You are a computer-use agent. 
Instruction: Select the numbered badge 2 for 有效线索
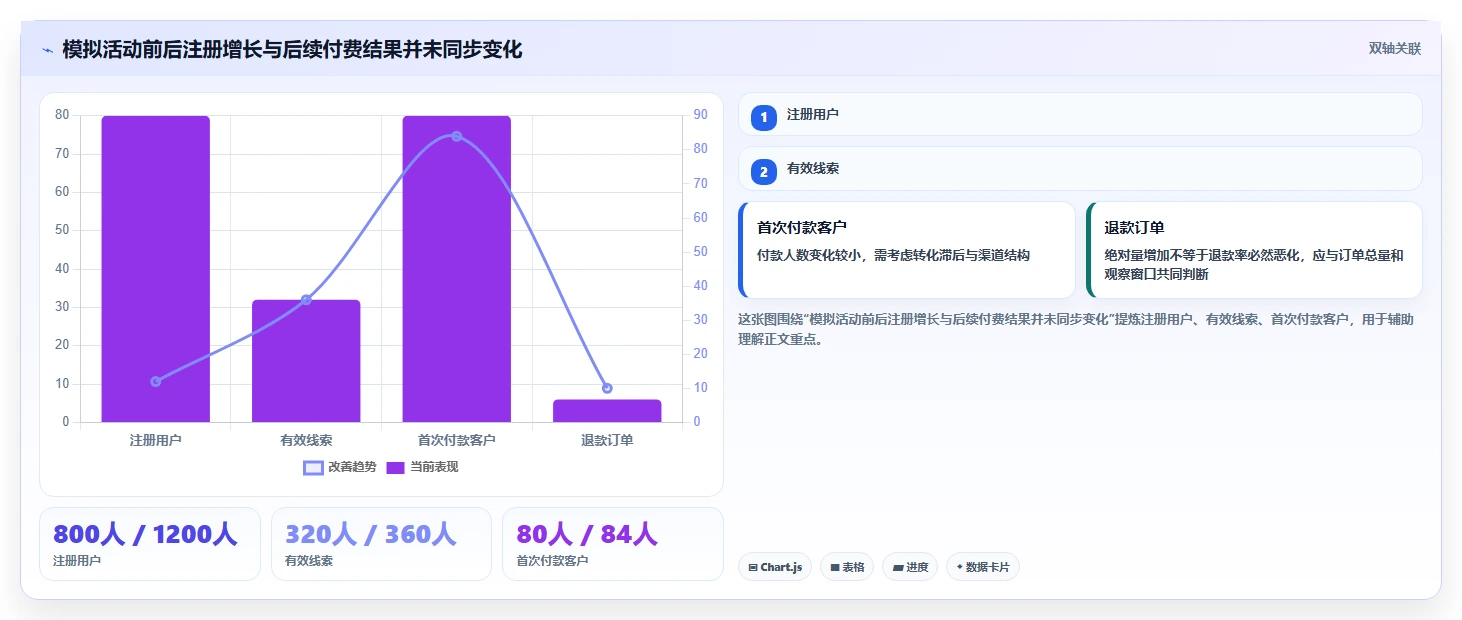coord(764,172)
